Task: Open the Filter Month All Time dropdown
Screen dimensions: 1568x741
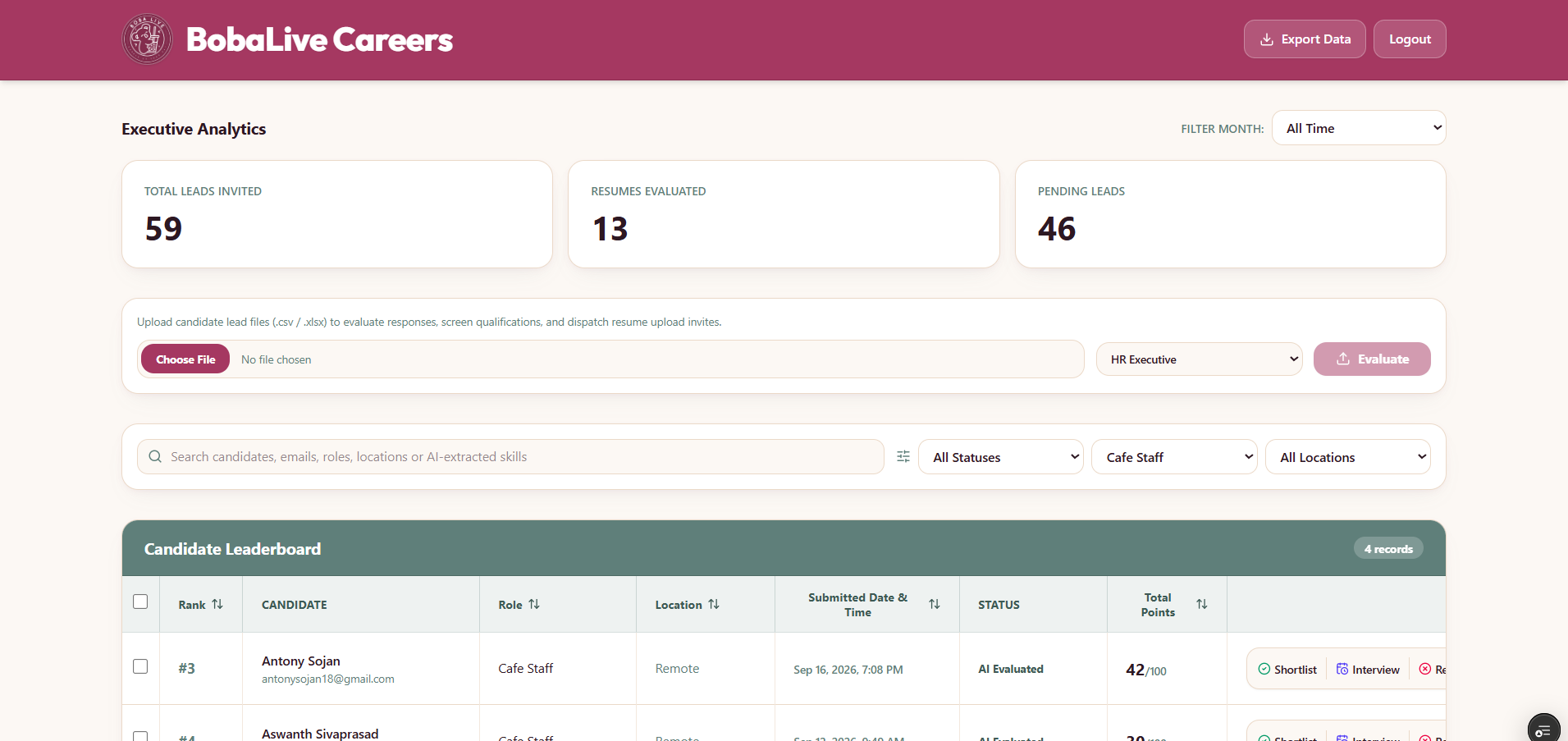Action: [x=1359, y=128]
